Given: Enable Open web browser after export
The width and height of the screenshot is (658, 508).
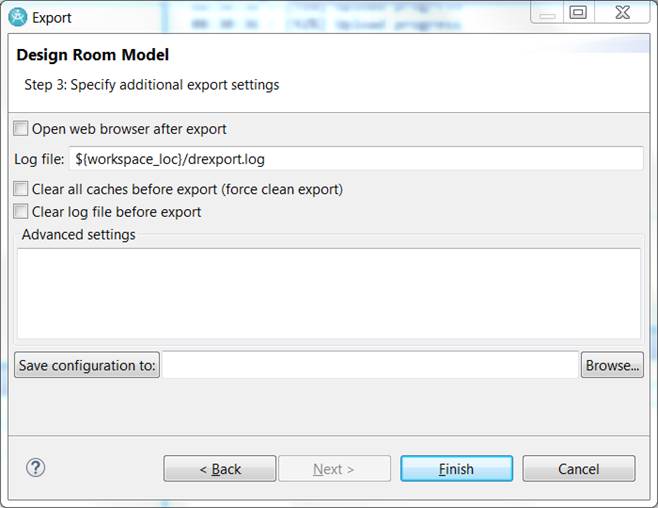Looking at the screenshot, I should coord(21,129).
